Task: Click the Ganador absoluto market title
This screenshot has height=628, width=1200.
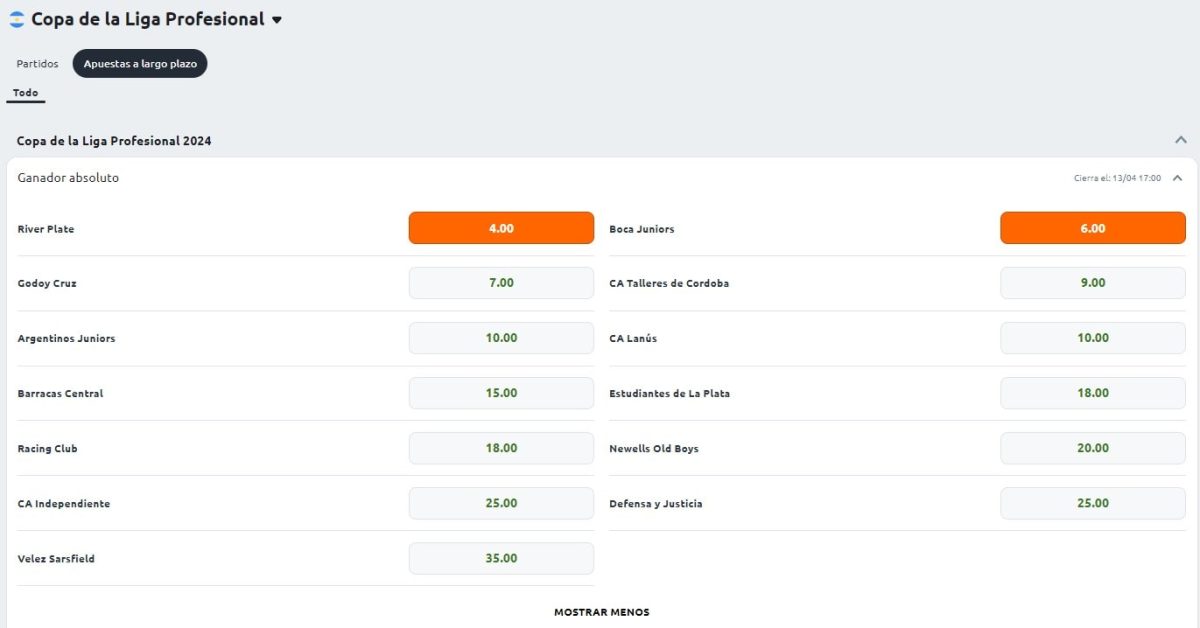Action: [68, 178]
